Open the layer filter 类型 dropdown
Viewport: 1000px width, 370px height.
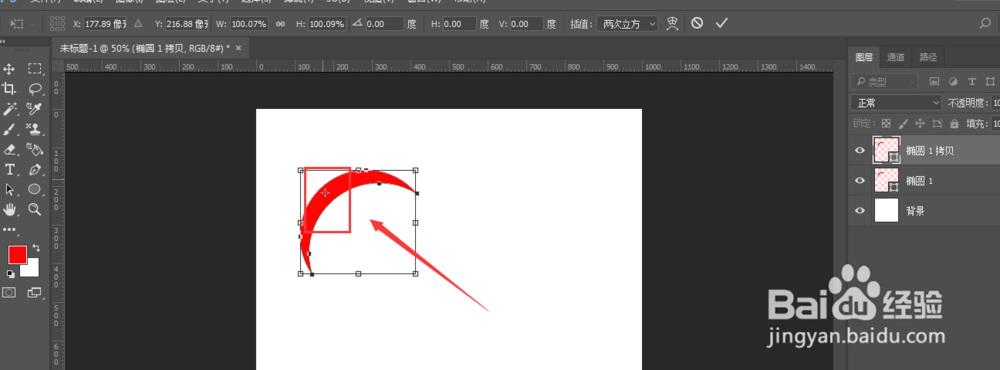pyautogui.click(x=884, y=82)
